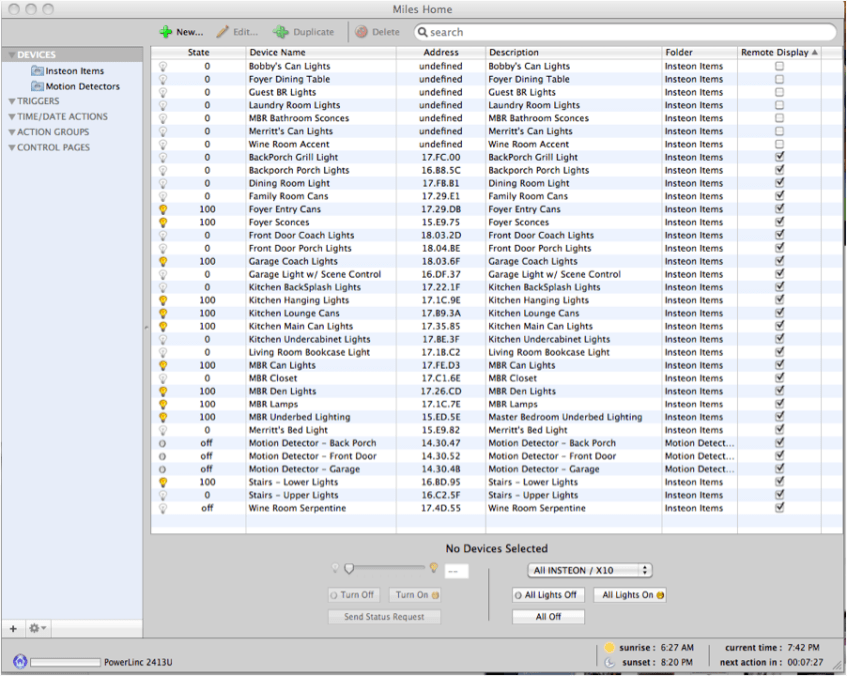Click the brightness slider handle

click(349, 568)
